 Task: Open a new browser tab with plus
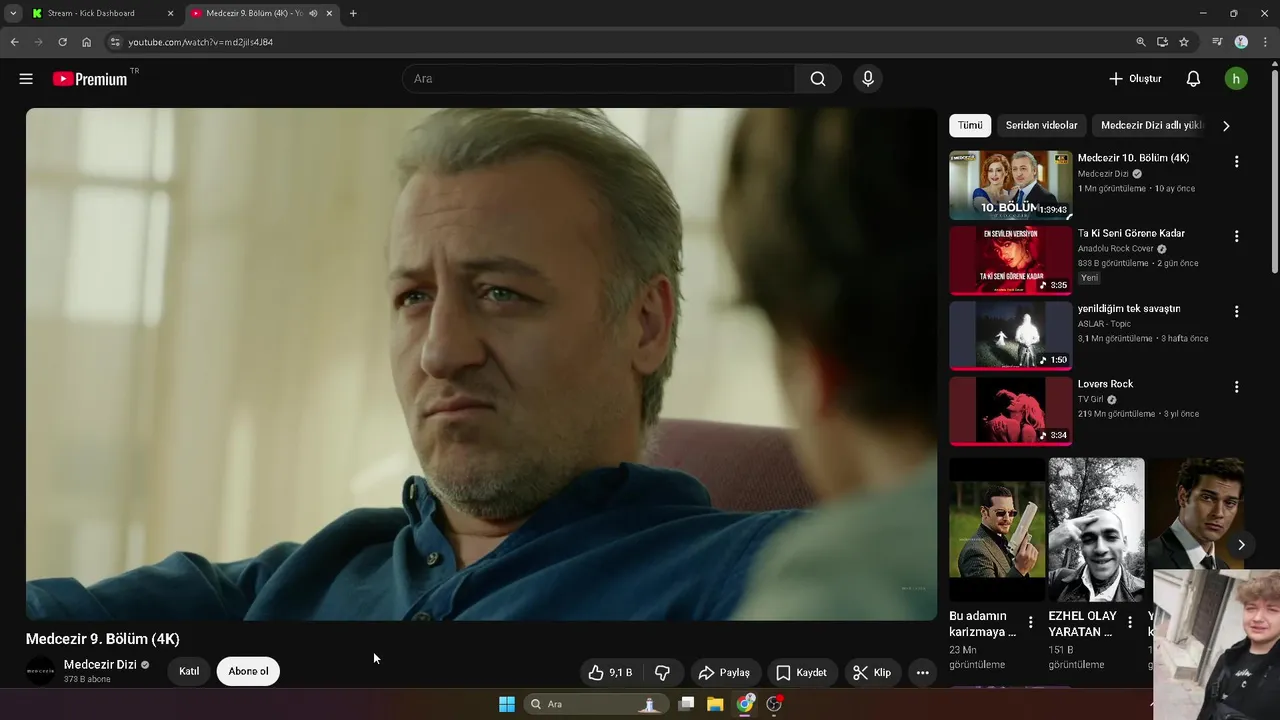click(x=353, y=13)
